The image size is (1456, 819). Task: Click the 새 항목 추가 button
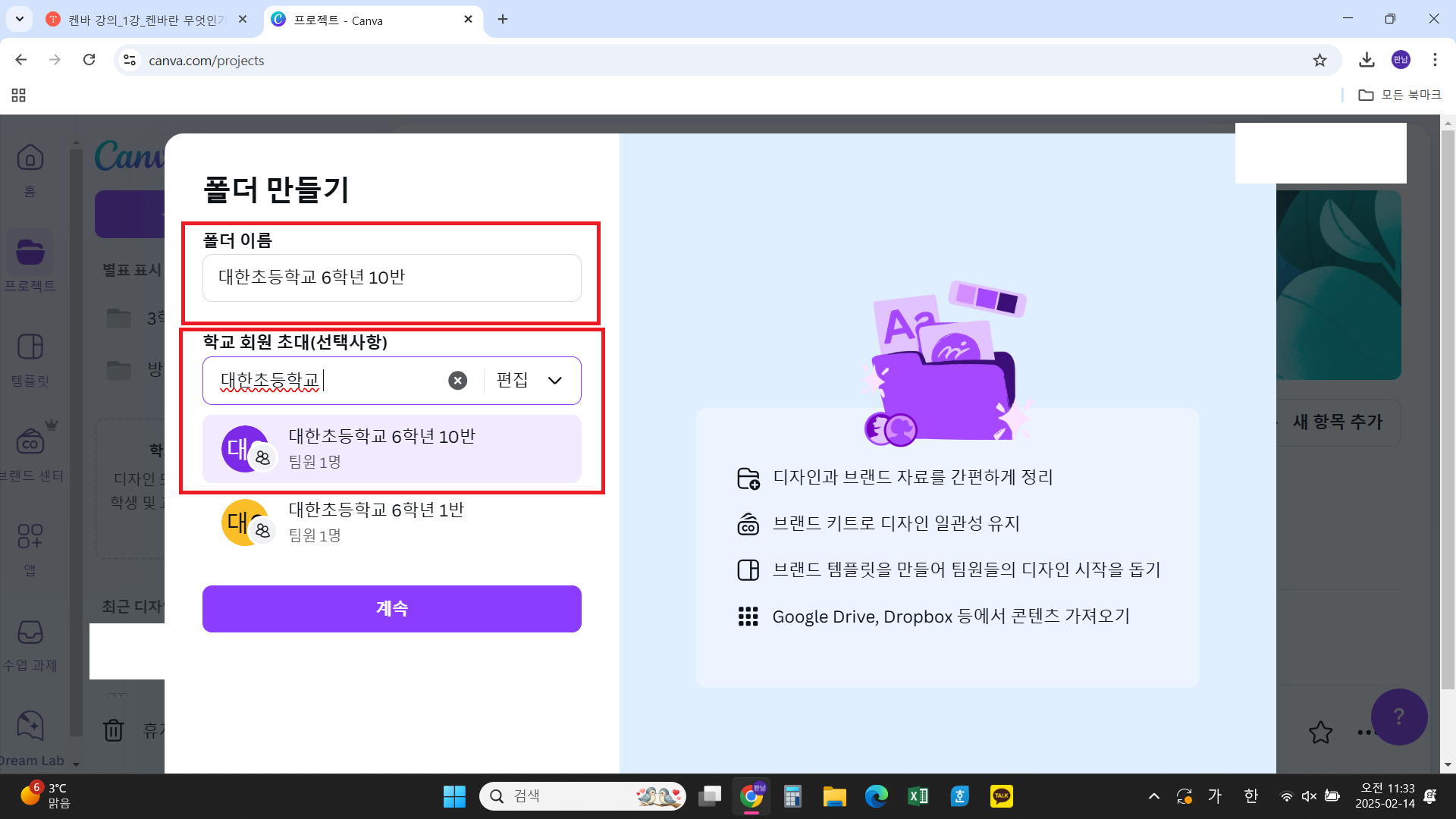point(1338,422)
